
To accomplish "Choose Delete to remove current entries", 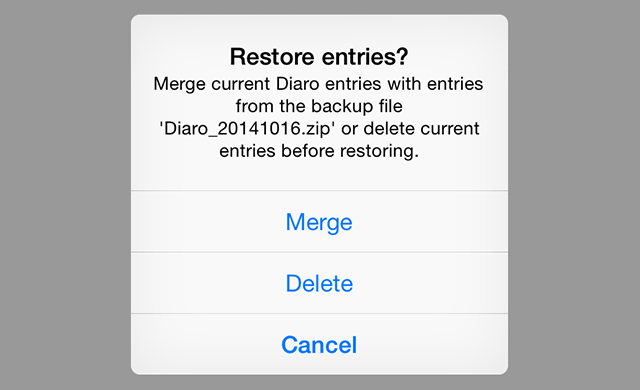I will coord(319,283).
